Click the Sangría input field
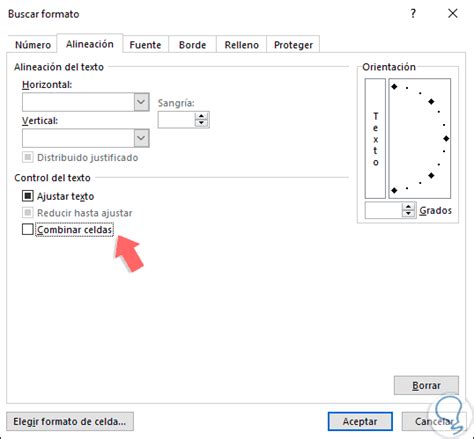The height and width of the screenshot is (439, 474). (177, 120)
